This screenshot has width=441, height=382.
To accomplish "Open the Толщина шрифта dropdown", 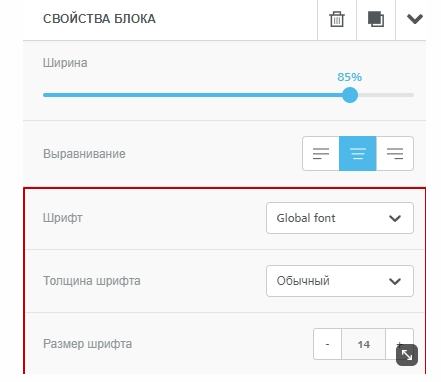I will pyautogui.click(x=340, y=281).
